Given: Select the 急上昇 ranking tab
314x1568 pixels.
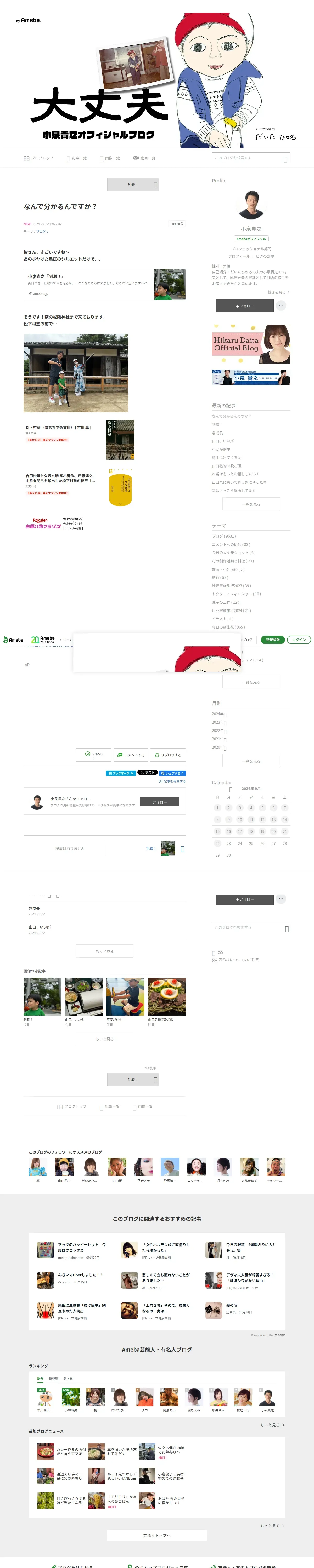Looking at the screenshot, I should 68,1379.
